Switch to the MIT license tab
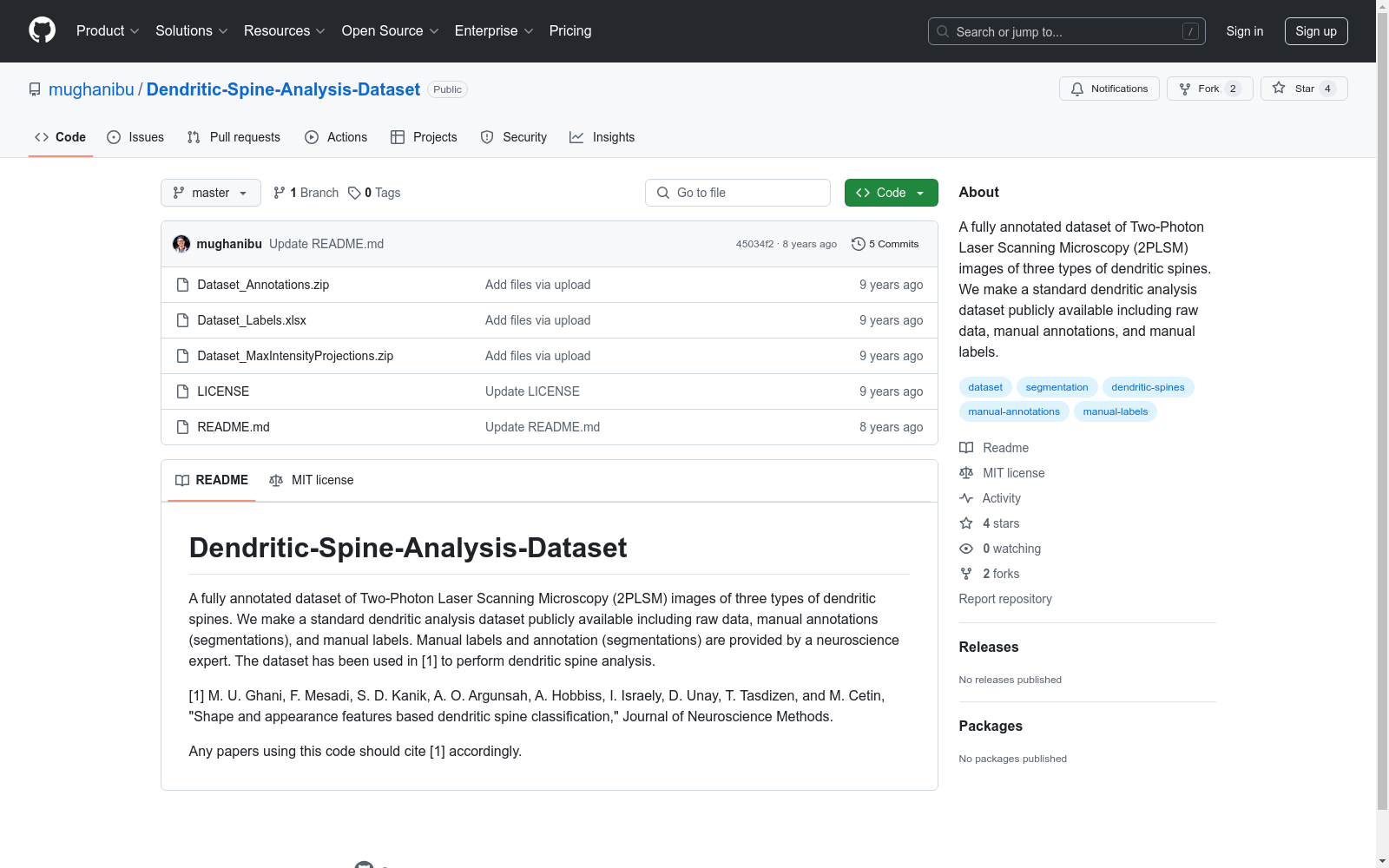Image resolution: width=1389 pixels, height=868 pixels. [312, 480]
